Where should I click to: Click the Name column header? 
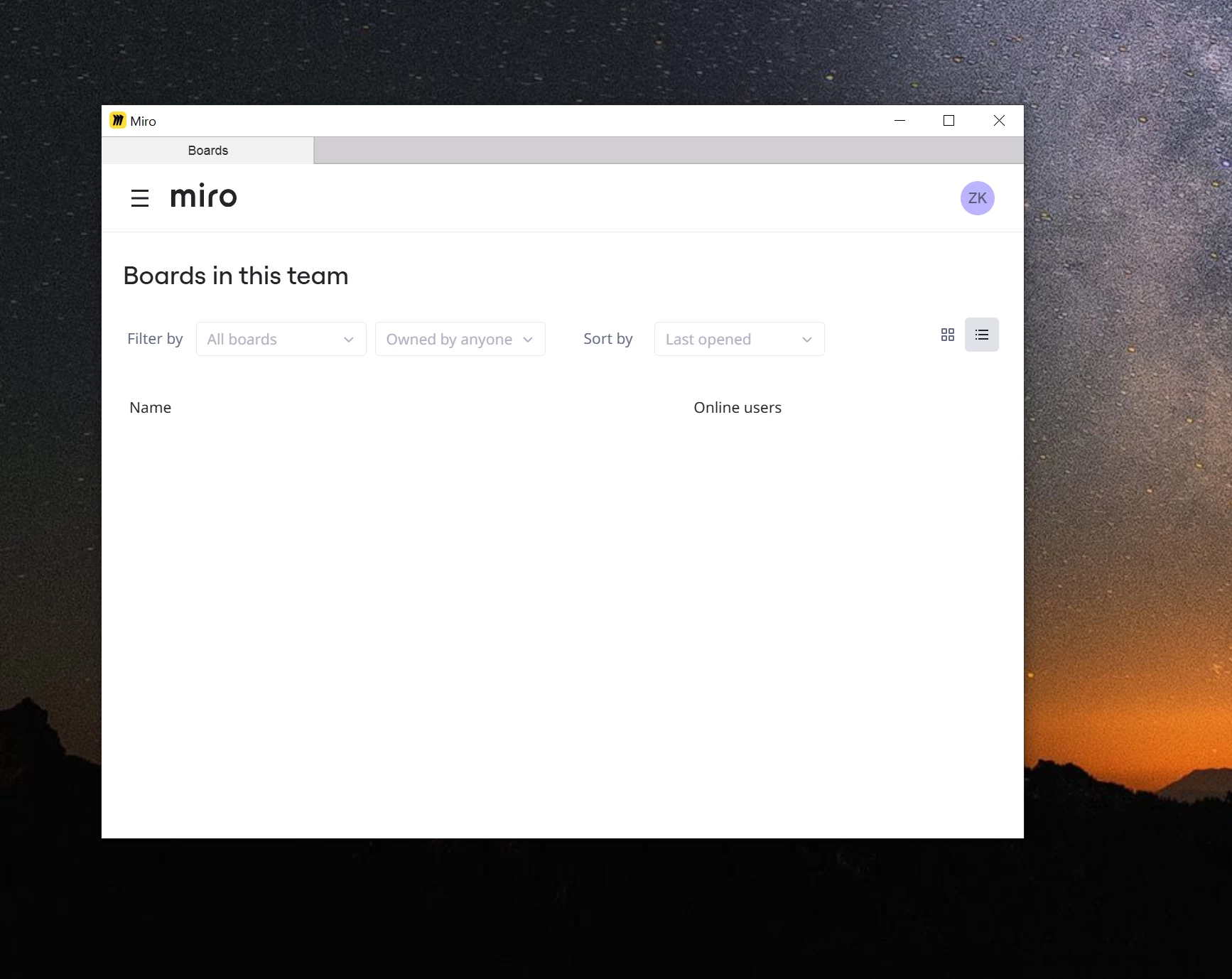tap(150, 407)
